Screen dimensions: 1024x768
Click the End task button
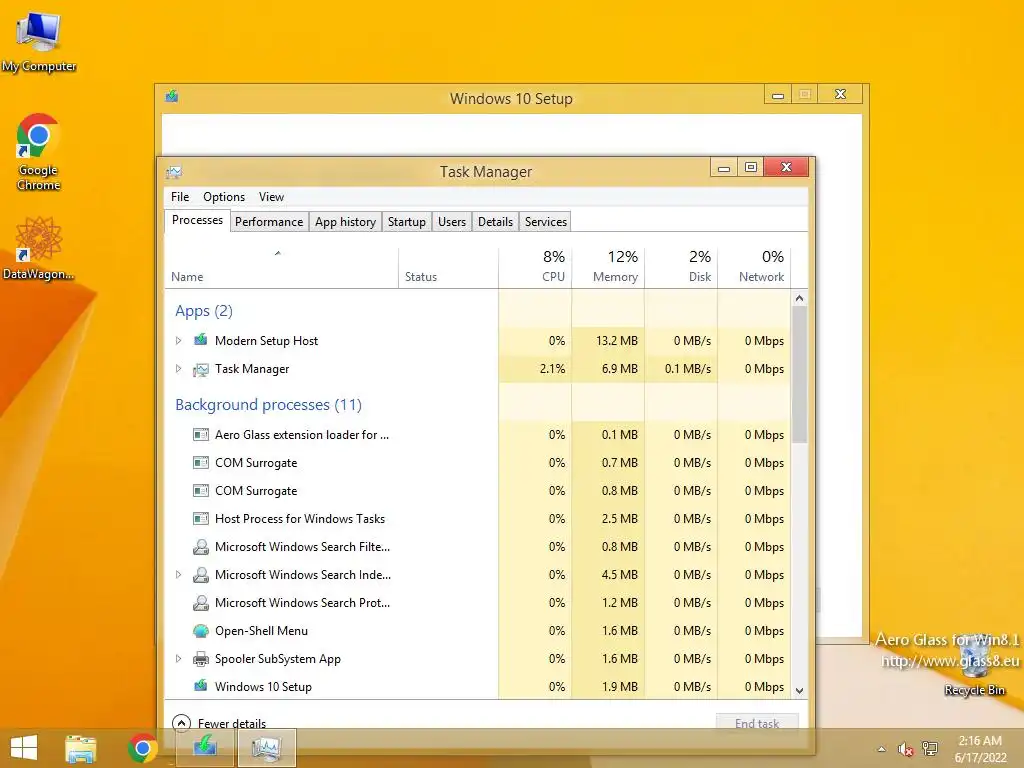757,723
